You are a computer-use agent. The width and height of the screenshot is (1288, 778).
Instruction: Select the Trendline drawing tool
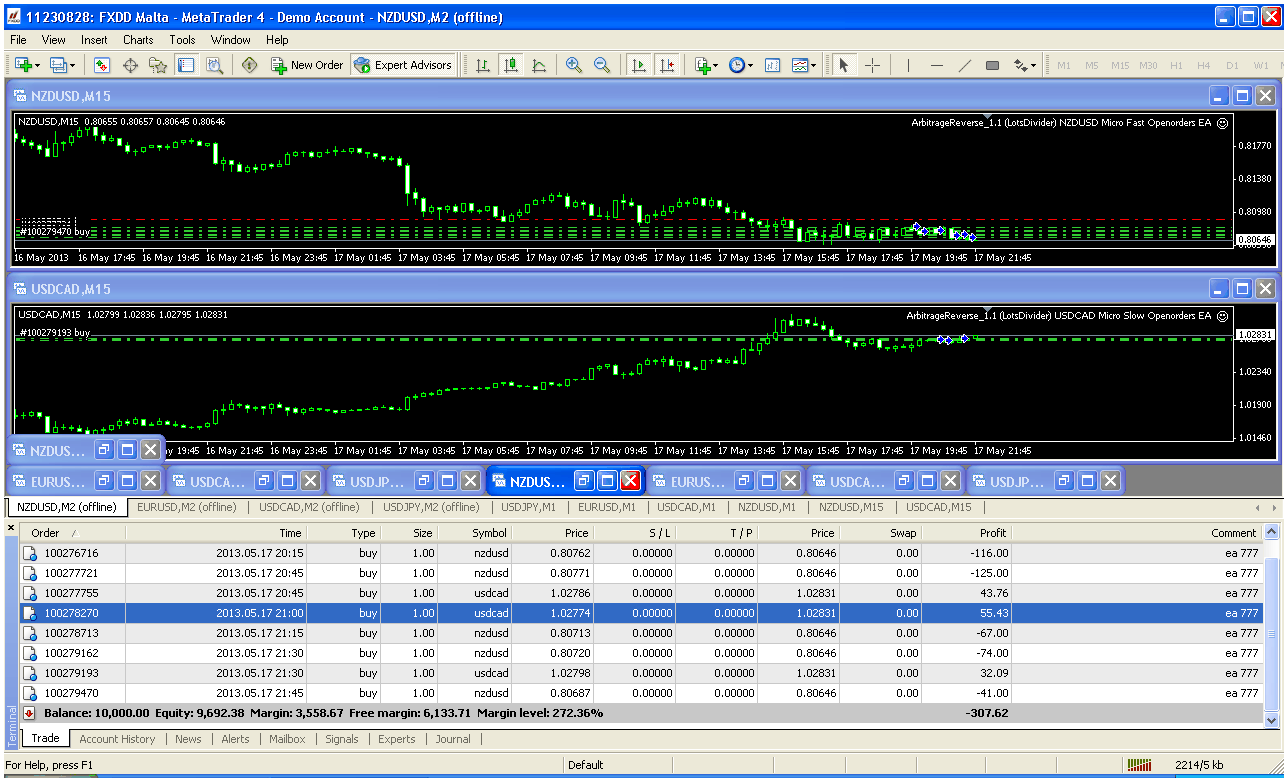click(x=964, y=65)
